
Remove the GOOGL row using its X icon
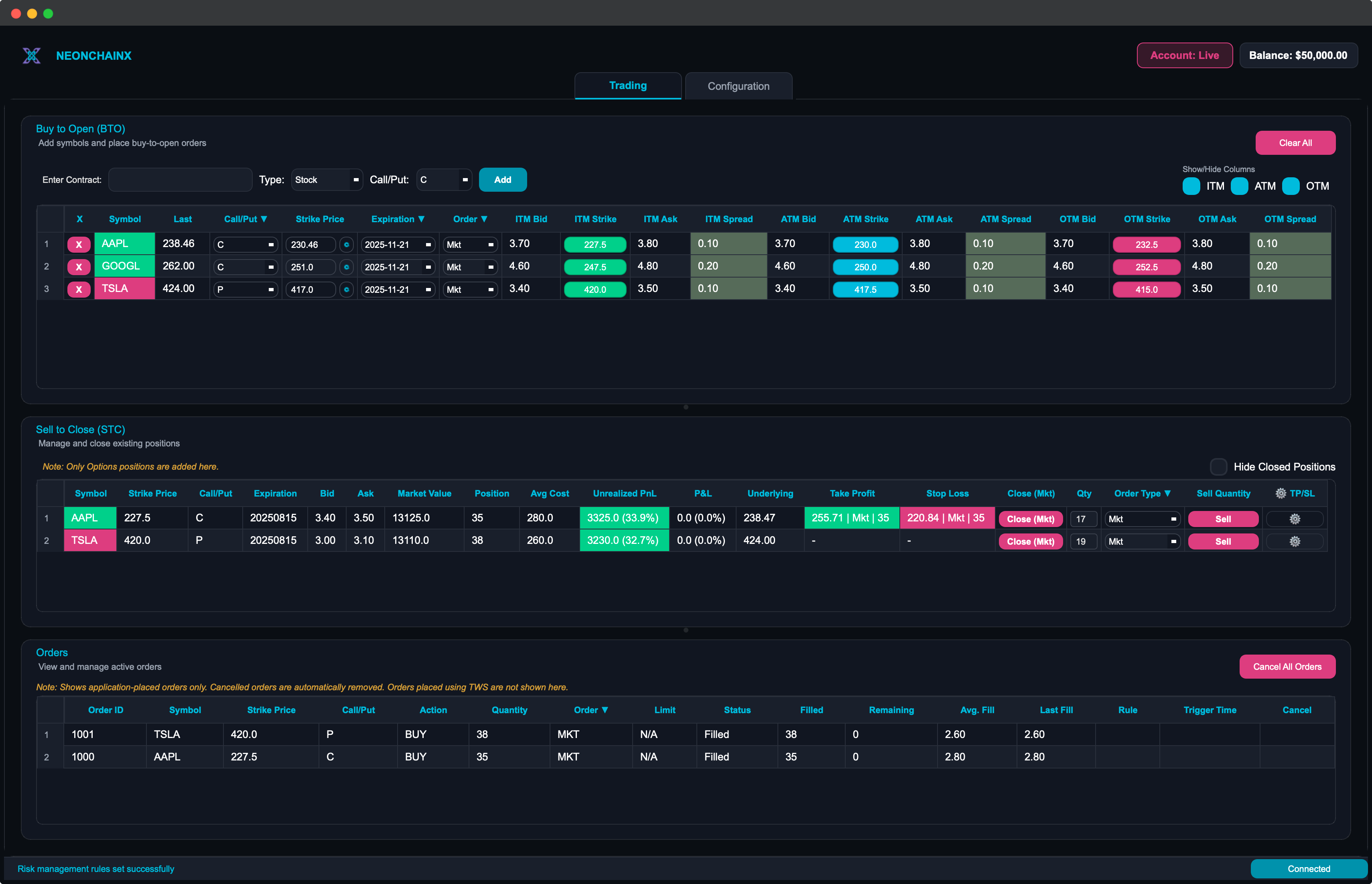78,266
